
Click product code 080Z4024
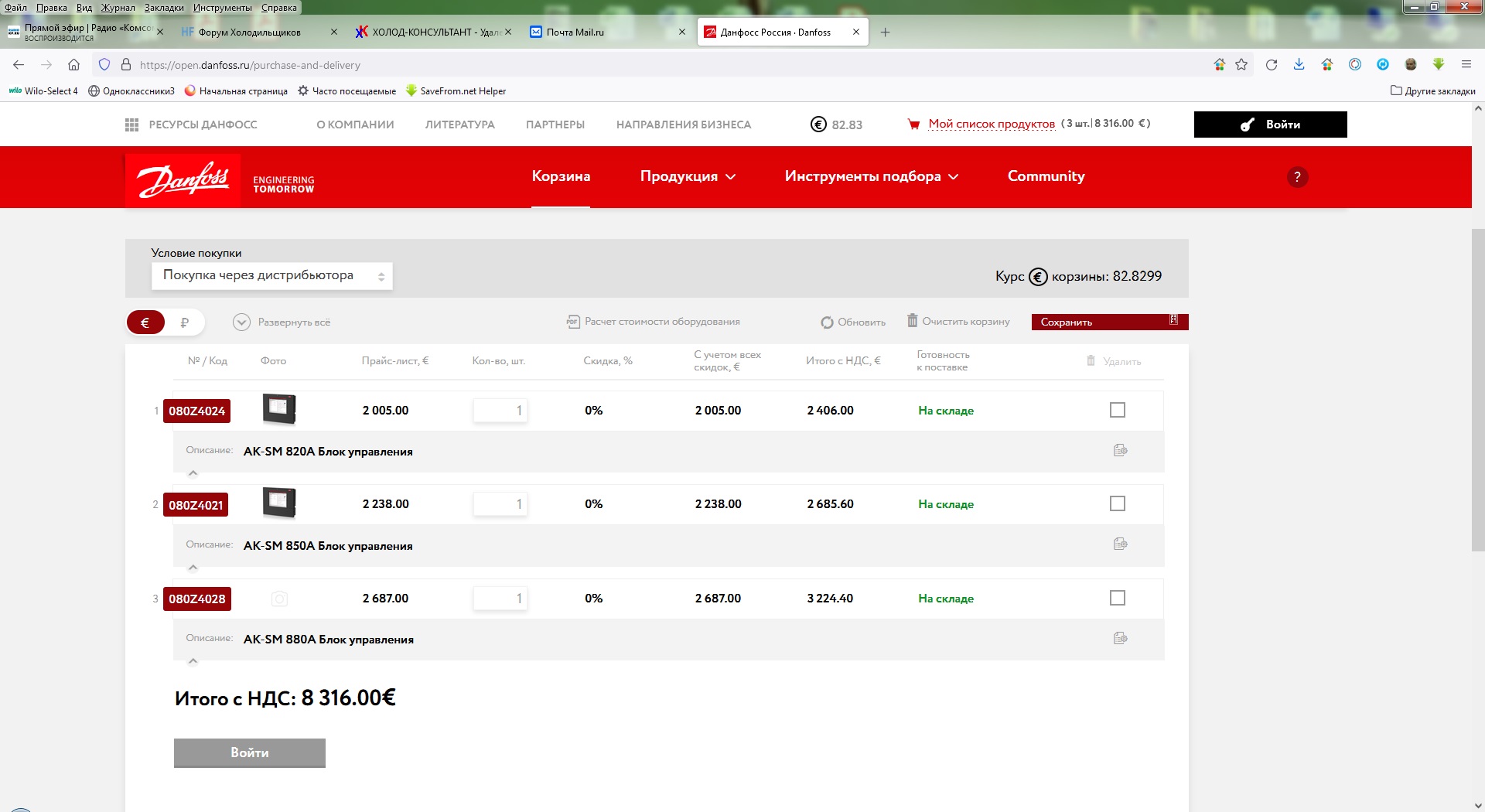[x=196, y=411]
